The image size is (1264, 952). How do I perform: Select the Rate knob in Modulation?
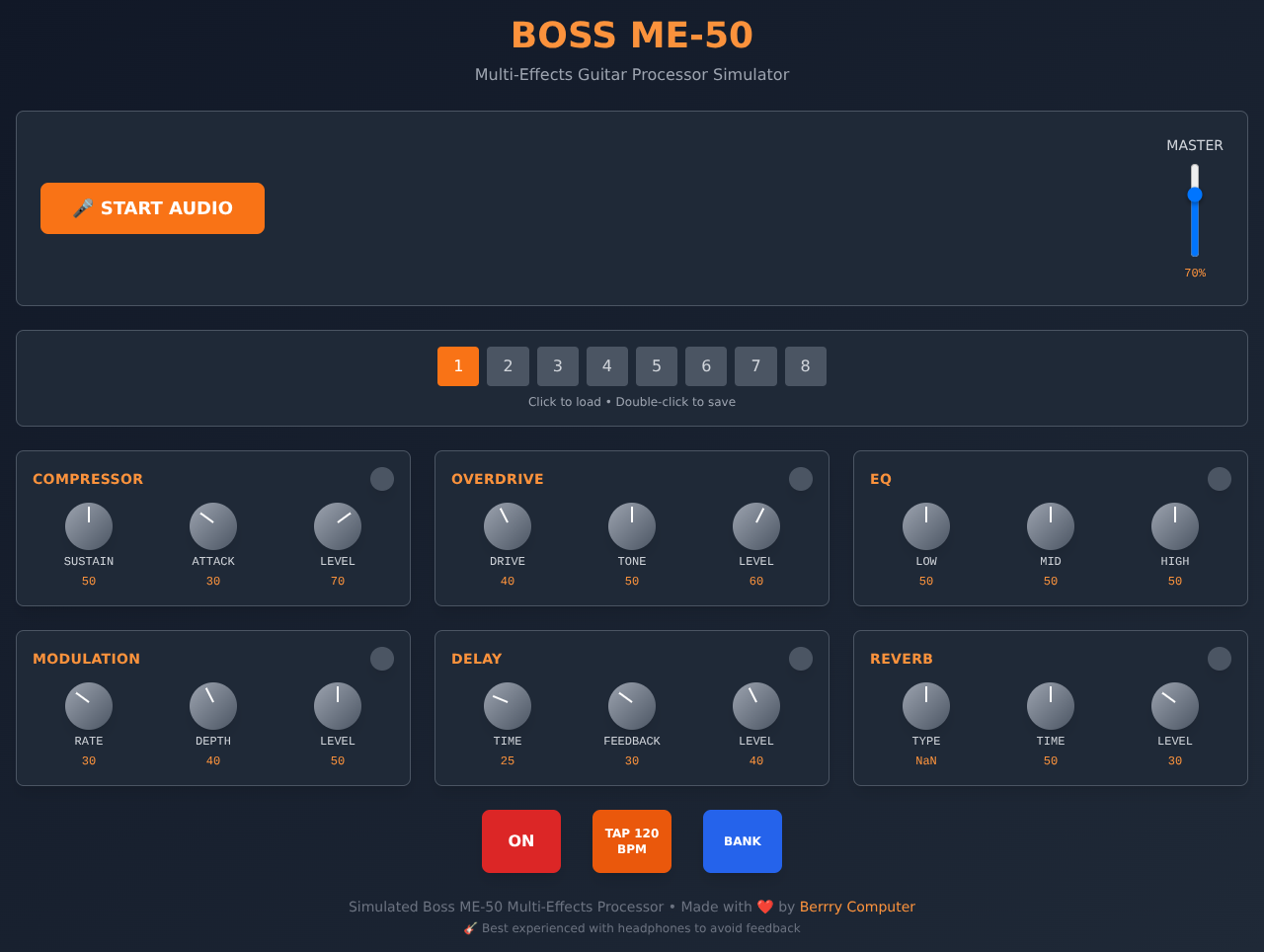coord(89,705)
